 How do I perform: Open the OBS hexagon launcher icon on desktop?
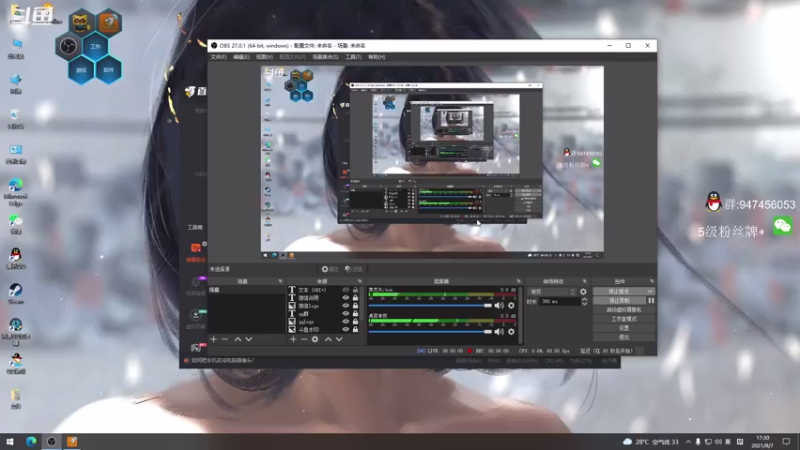pos(68,46)
